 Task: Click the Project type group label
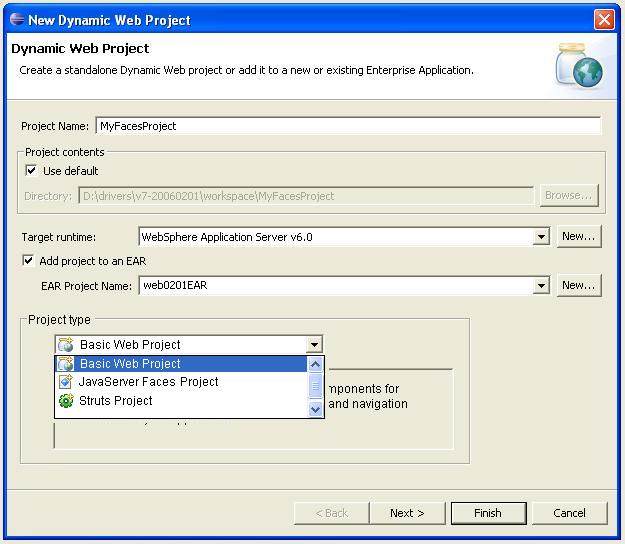click(x=59, y=320)
